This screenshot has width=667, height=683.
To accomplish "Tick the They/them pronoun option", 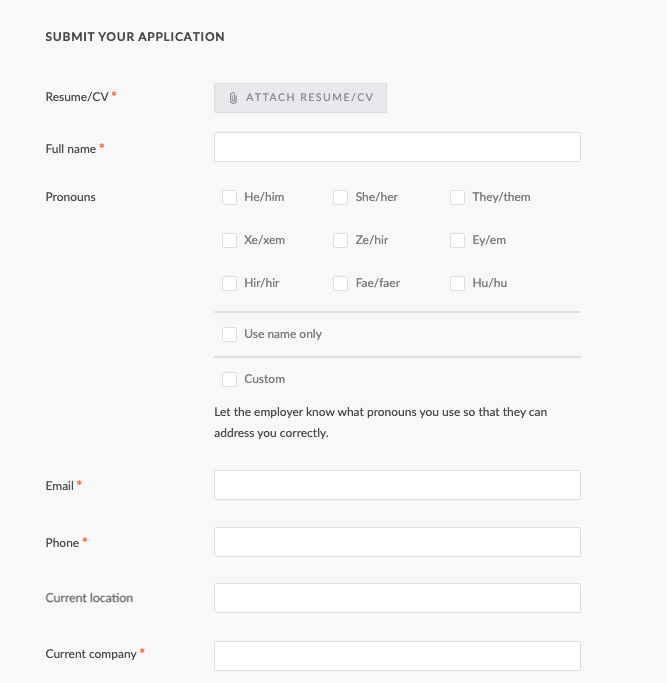I will 458,197.
